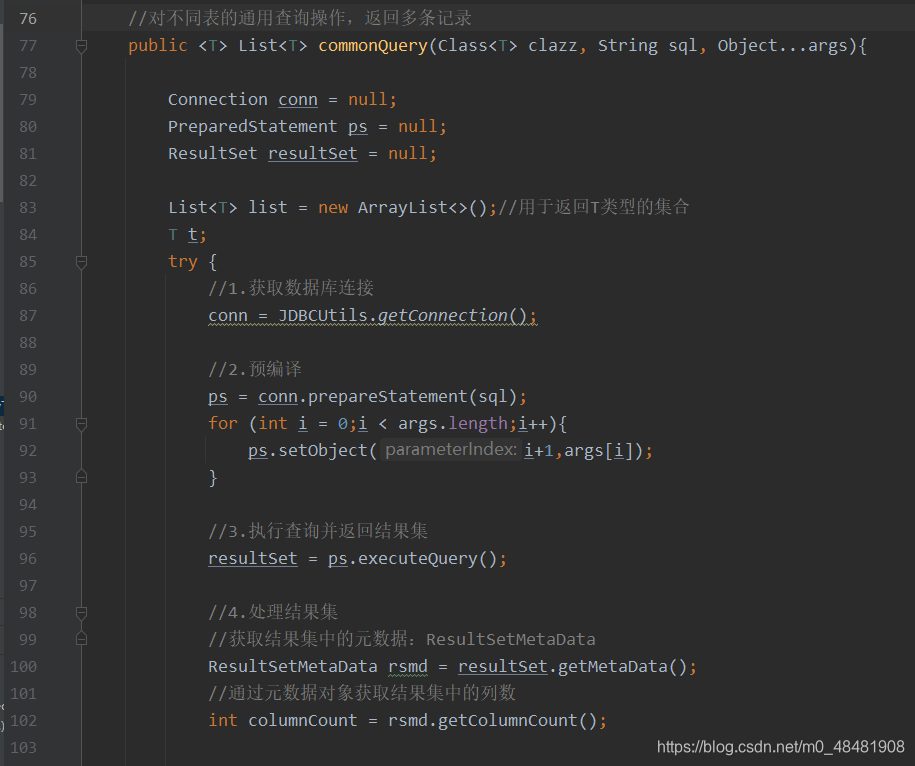Click variable 't' on line 84
Image resolution: width=915 pixels, height=766 pixels.
click(193, 235)
